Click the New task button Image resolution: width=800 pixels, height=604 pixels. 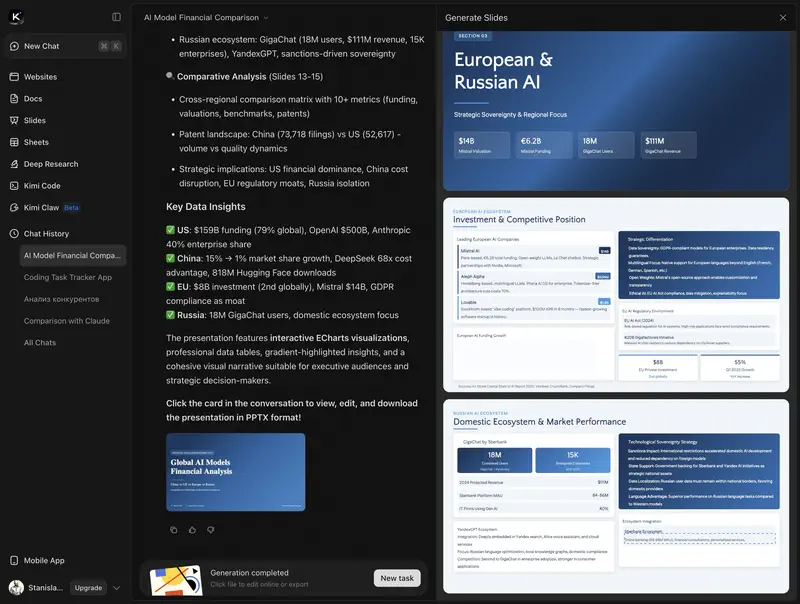(x=397, y=578)
